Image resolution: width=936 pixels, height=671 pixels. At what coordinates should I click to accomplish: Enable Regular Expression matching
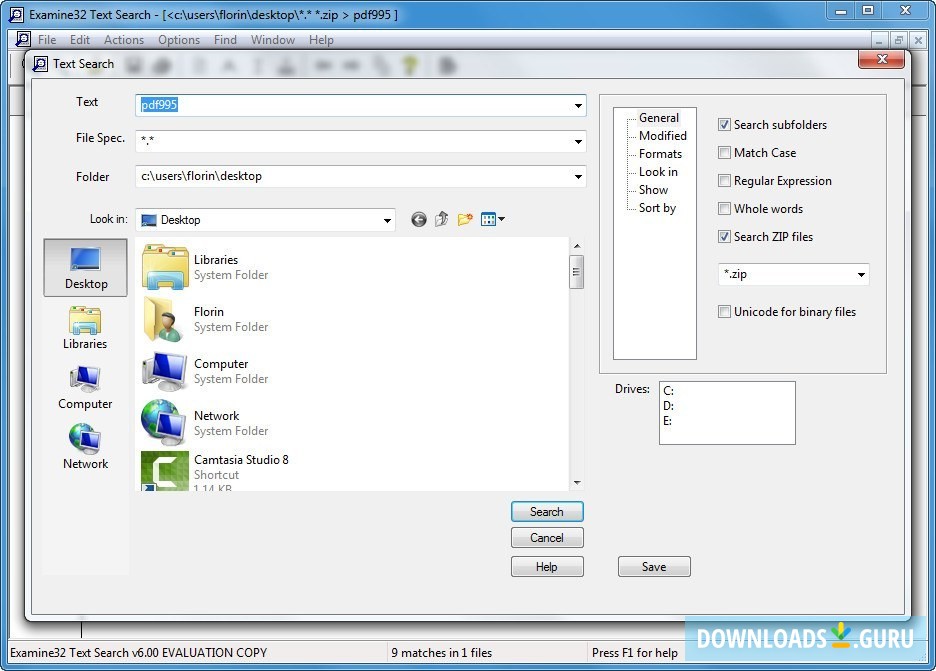click(x=724, y=180)
